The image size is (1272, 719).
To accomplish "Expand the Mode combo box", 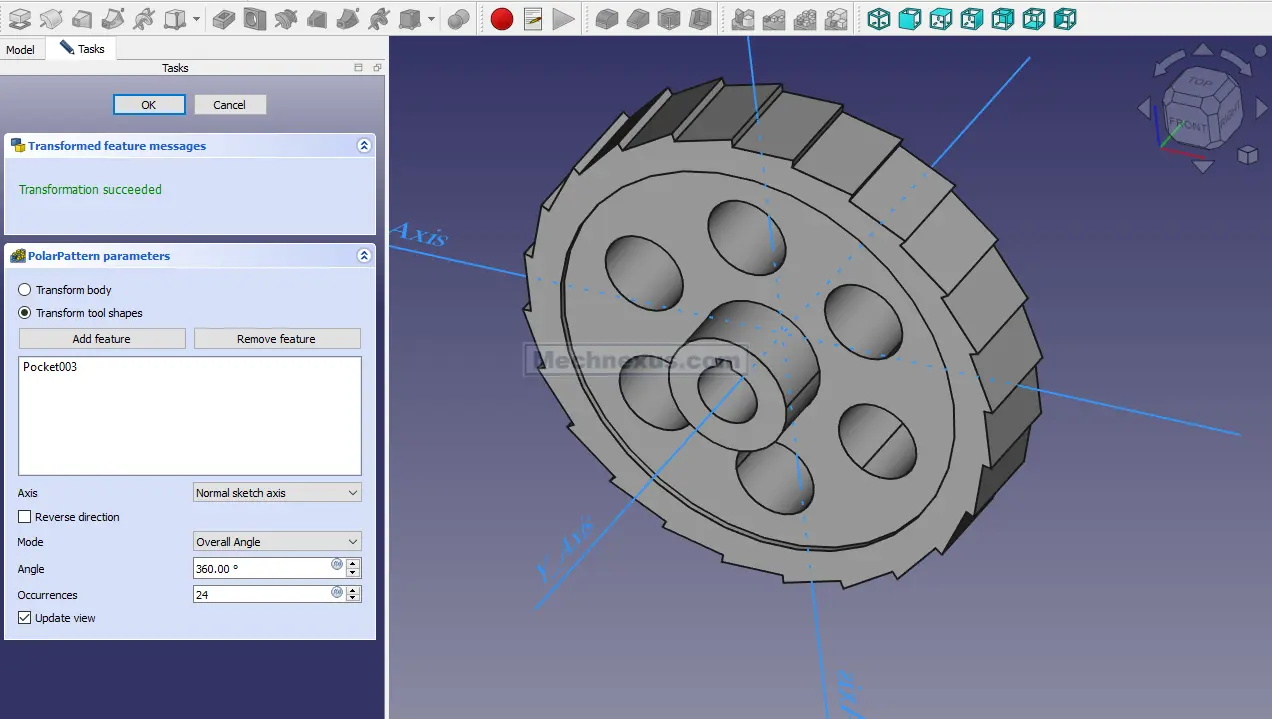I will coord(276,542).
